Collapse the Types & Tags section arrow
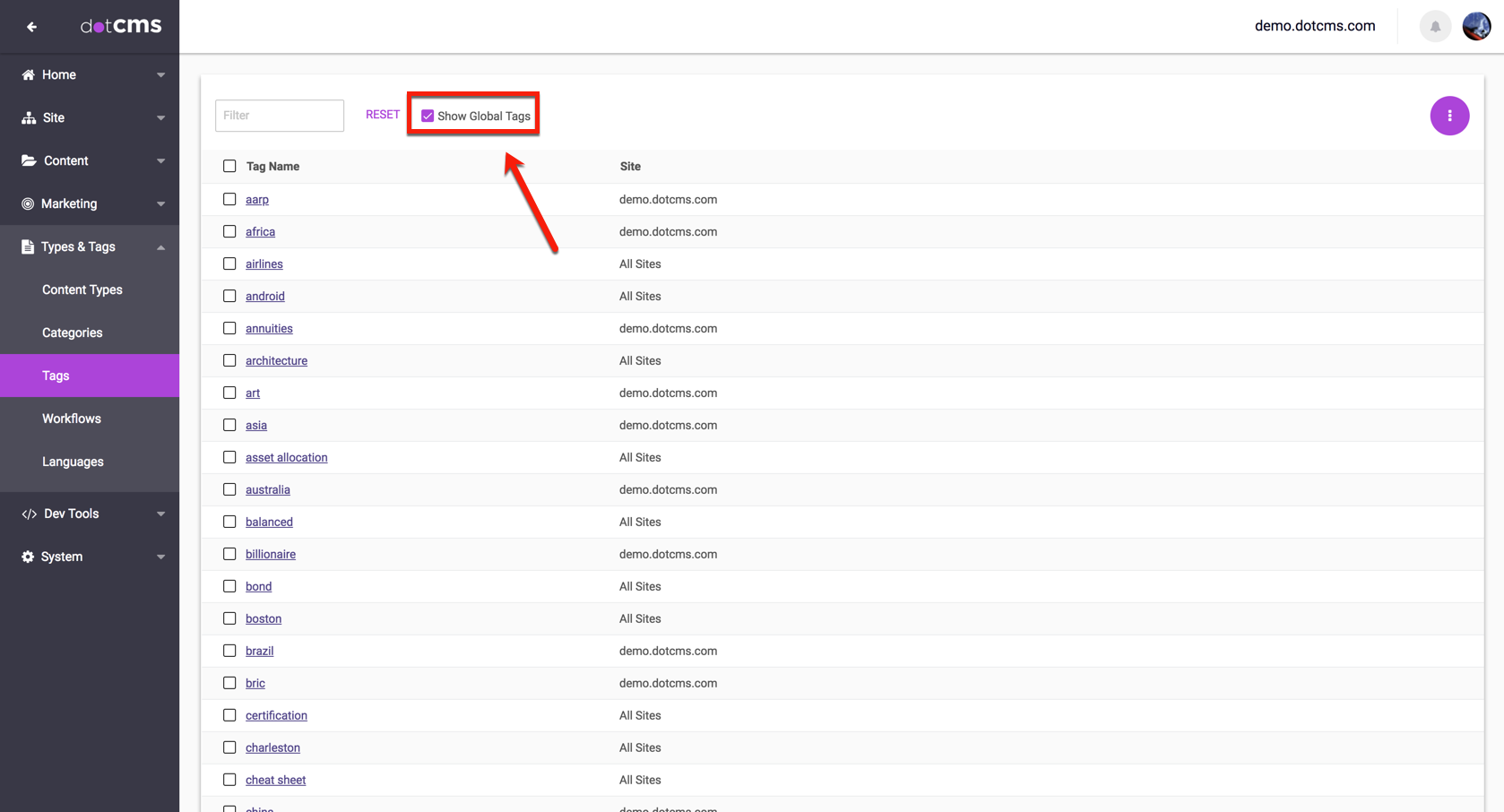Viewport: 1504px width, 812px height. point(160,247)
